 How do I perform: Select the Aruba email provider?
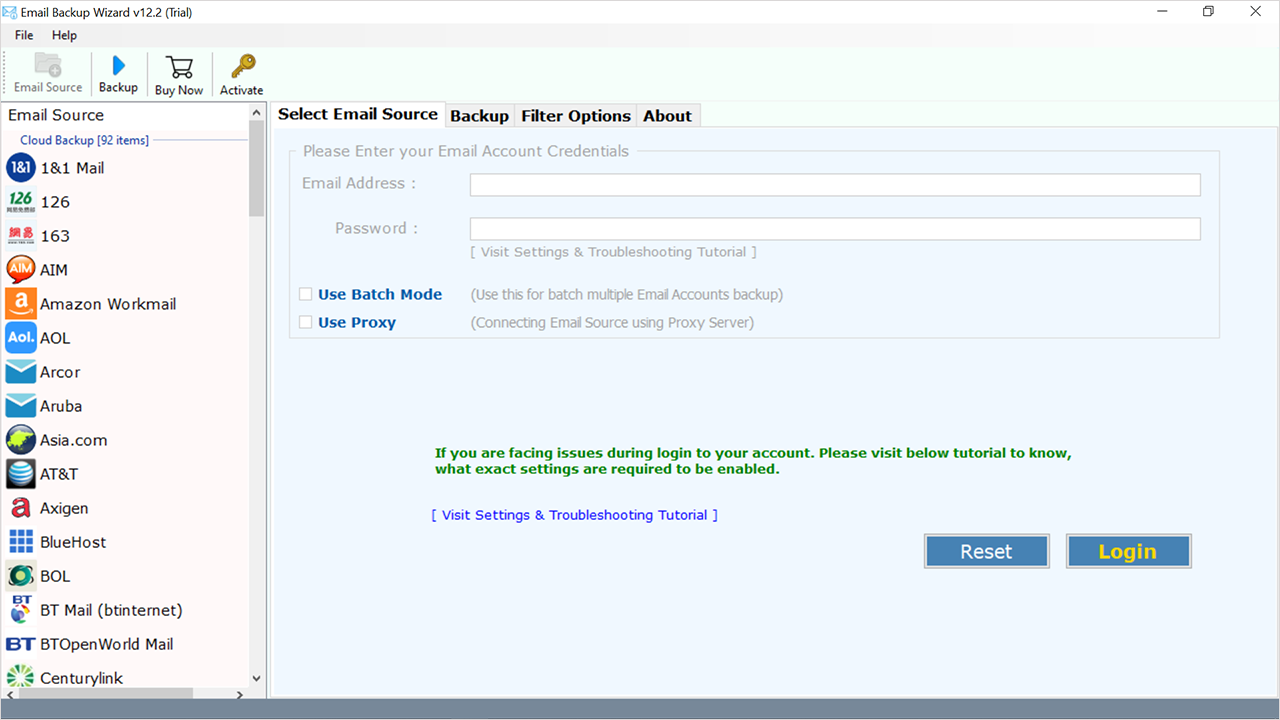(x=62, y=405)
